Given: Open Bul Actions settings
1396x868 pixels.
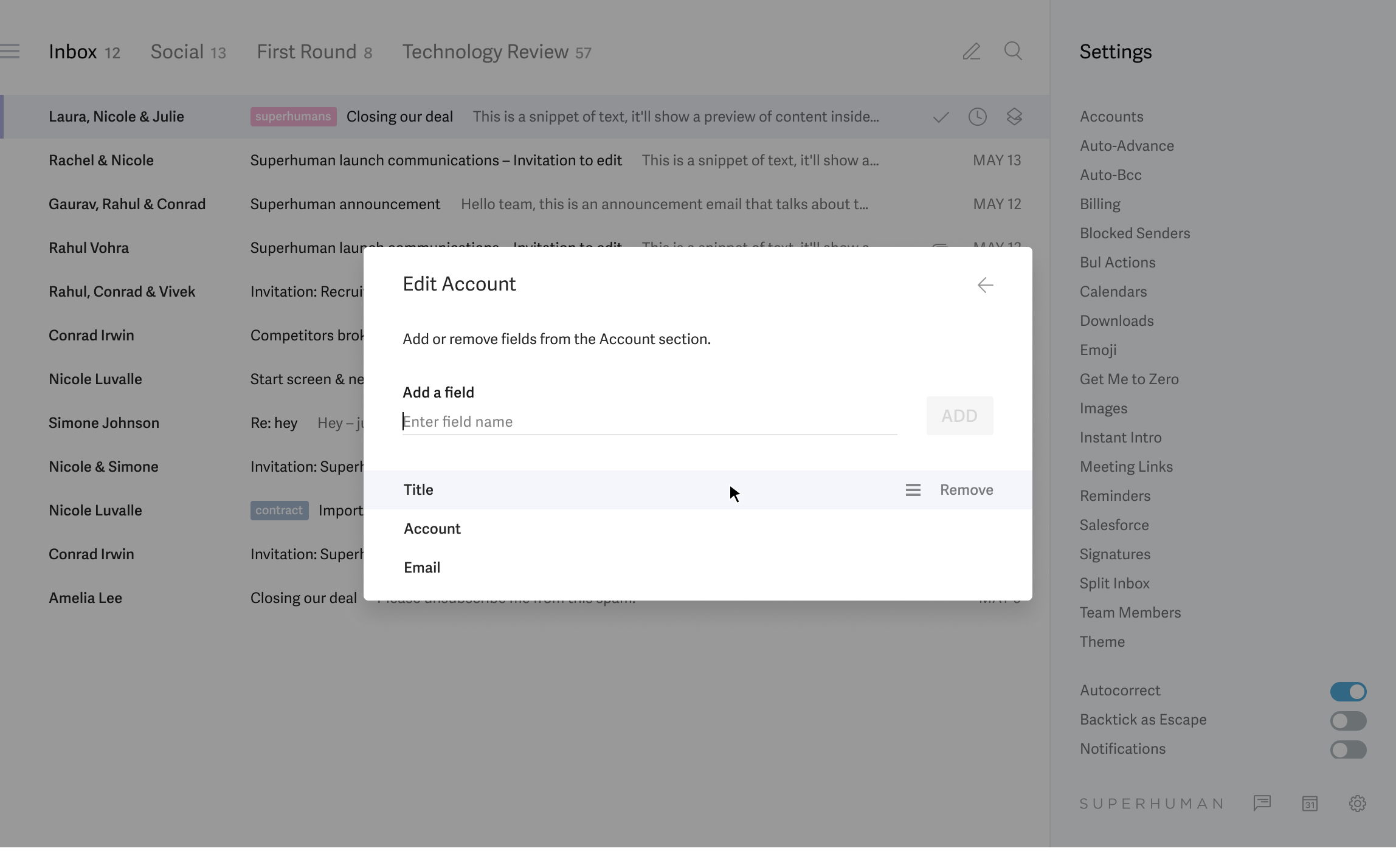Looking at the screenshot, I should click(1118, 263).
